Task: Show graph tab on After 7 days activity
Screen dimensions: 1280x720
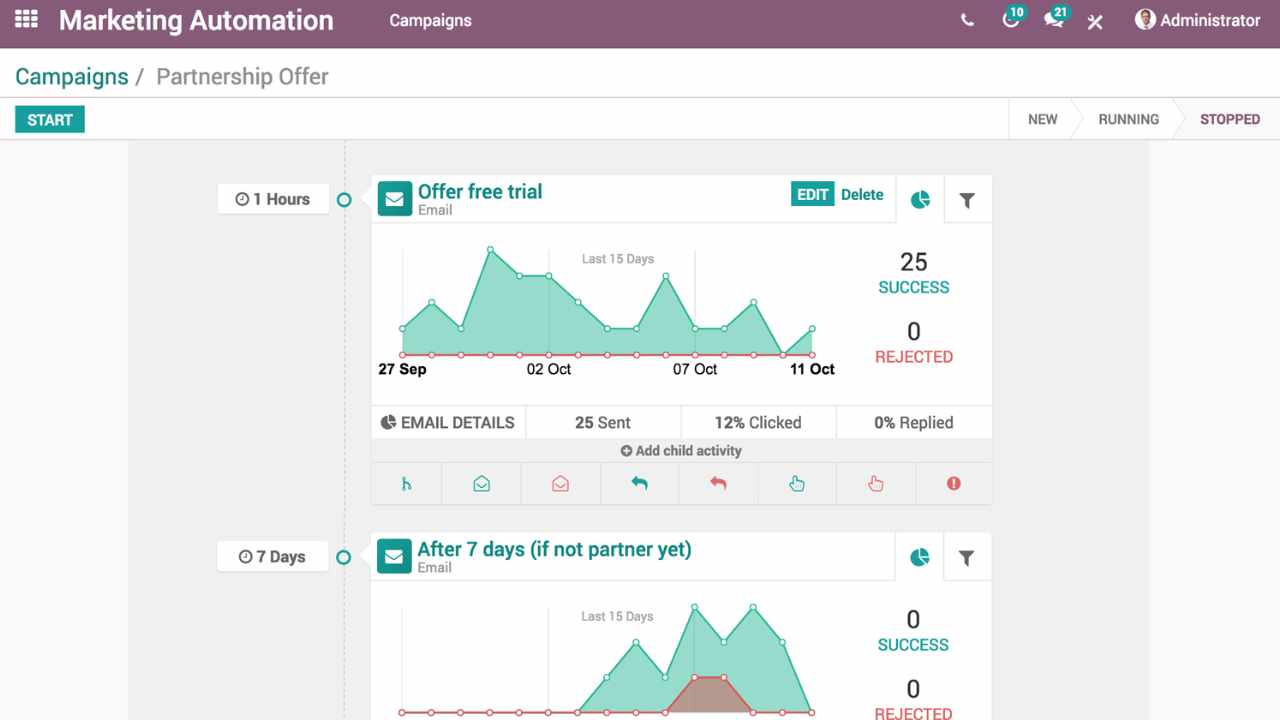Action: click(x=920, y=558)
